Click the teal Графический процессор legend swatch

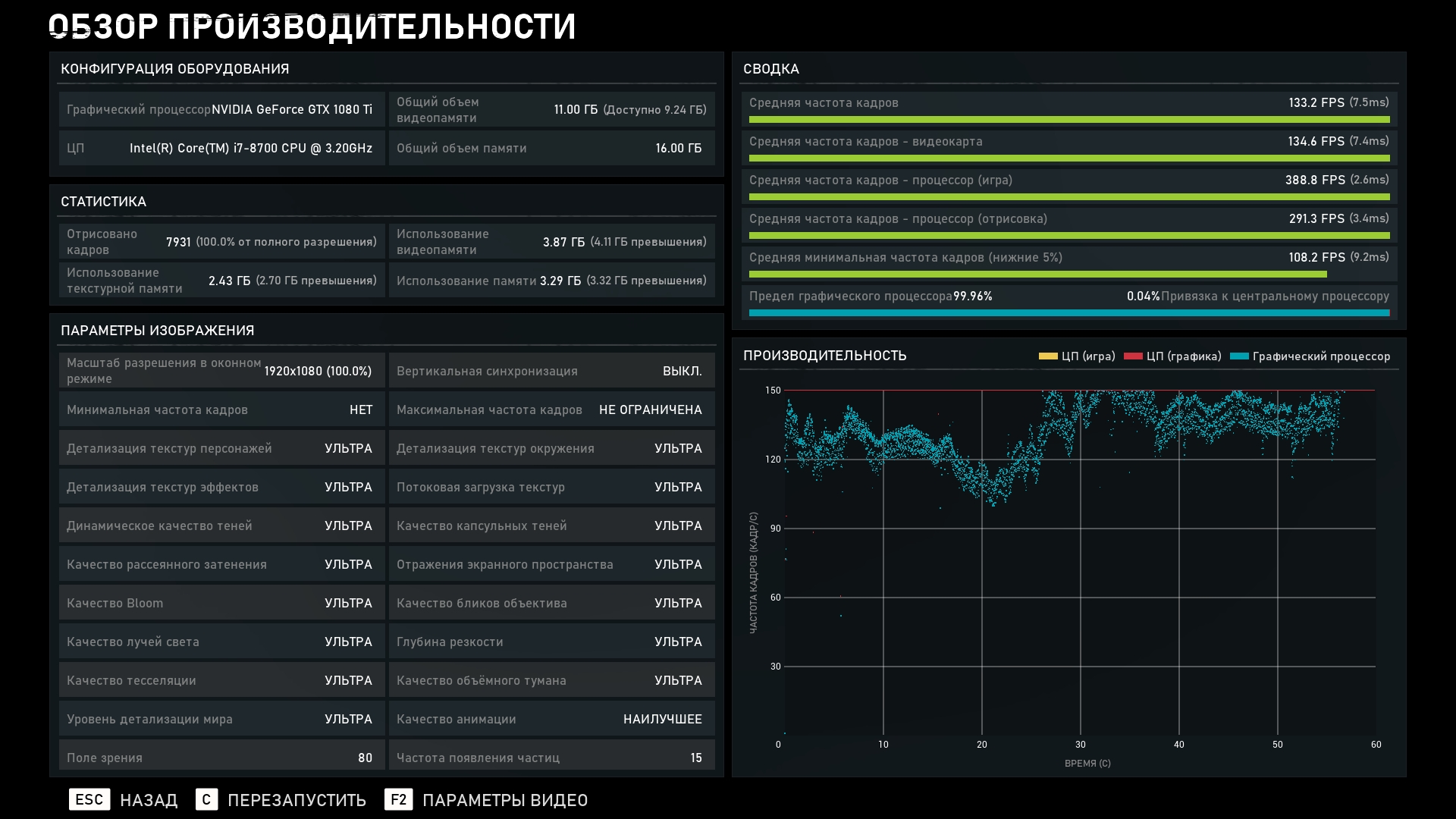coord(1239,356)
